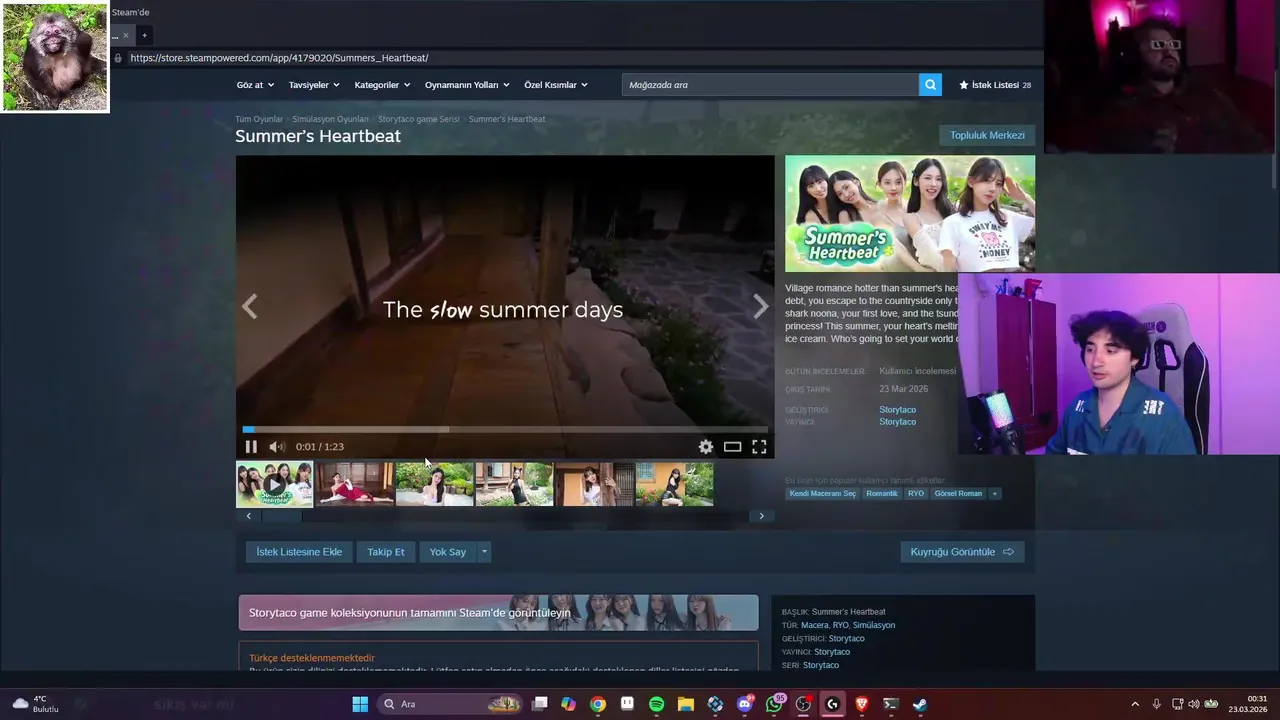Select the third garden screenshot thumbnail
Image resolution: width=1280 pixels, height=720 pixels.
coord(435,484)
